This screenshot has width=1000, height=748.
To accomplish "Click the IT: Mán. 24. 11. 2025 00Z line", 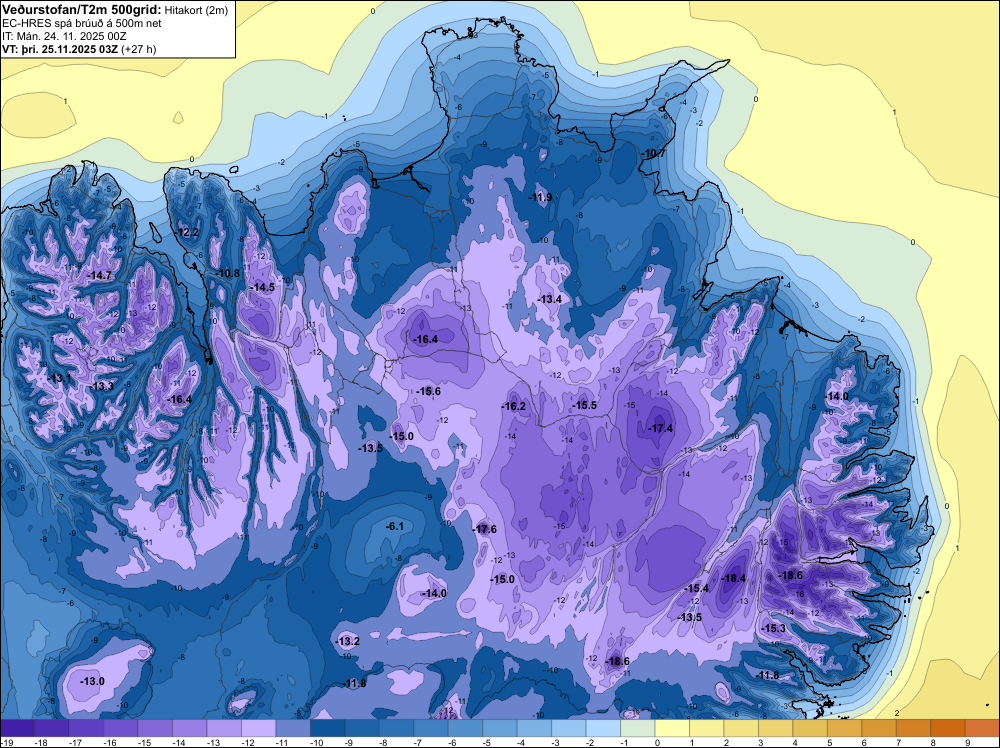I will pos(64,36).
